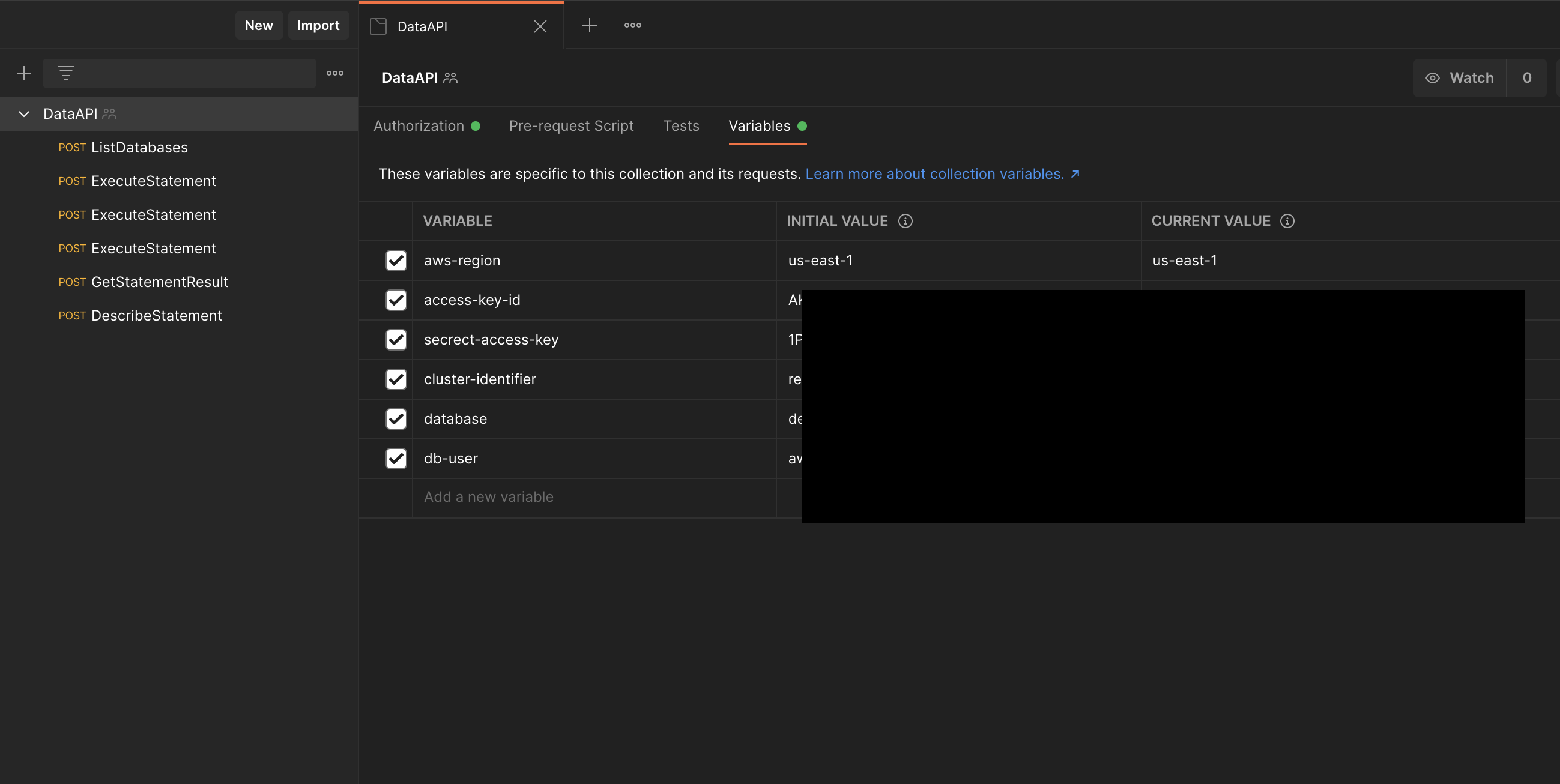
Task: Click the us-east-1 initial value cell
Action: pyautogui.click(x=959, y=261)
